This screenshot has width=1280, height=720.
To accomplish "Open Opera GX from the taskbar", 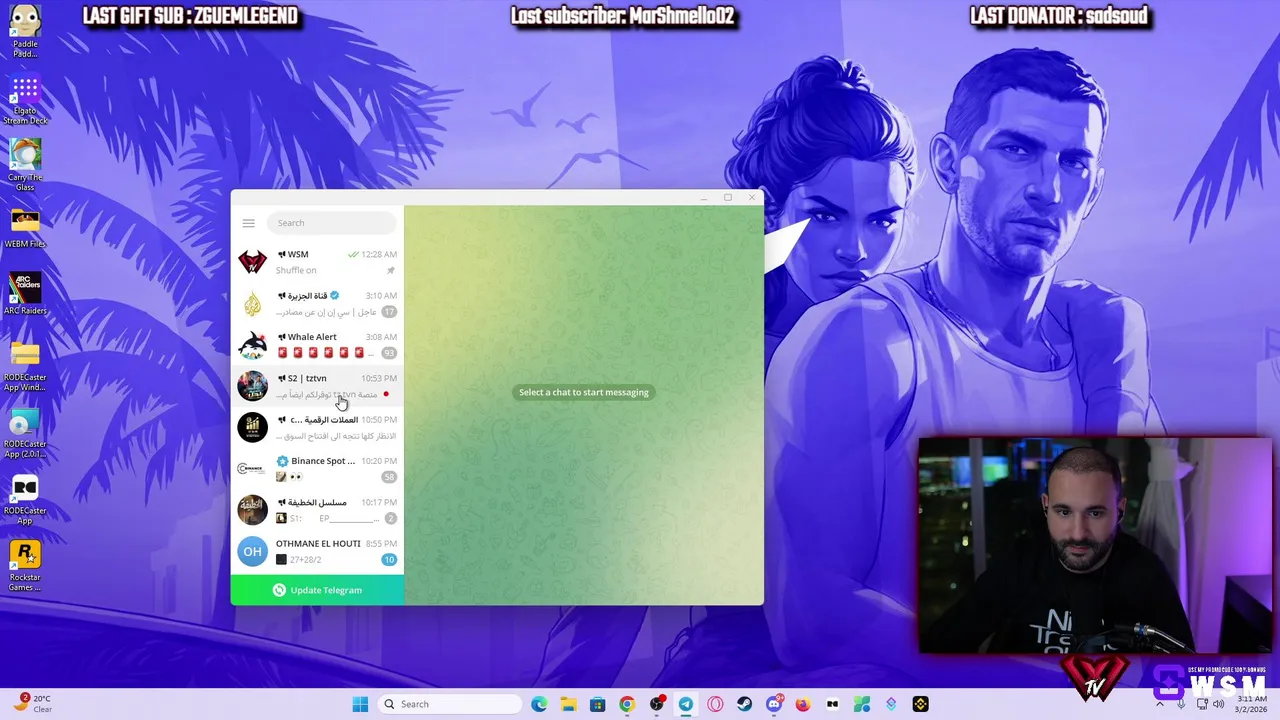I will tap(715, 704).
